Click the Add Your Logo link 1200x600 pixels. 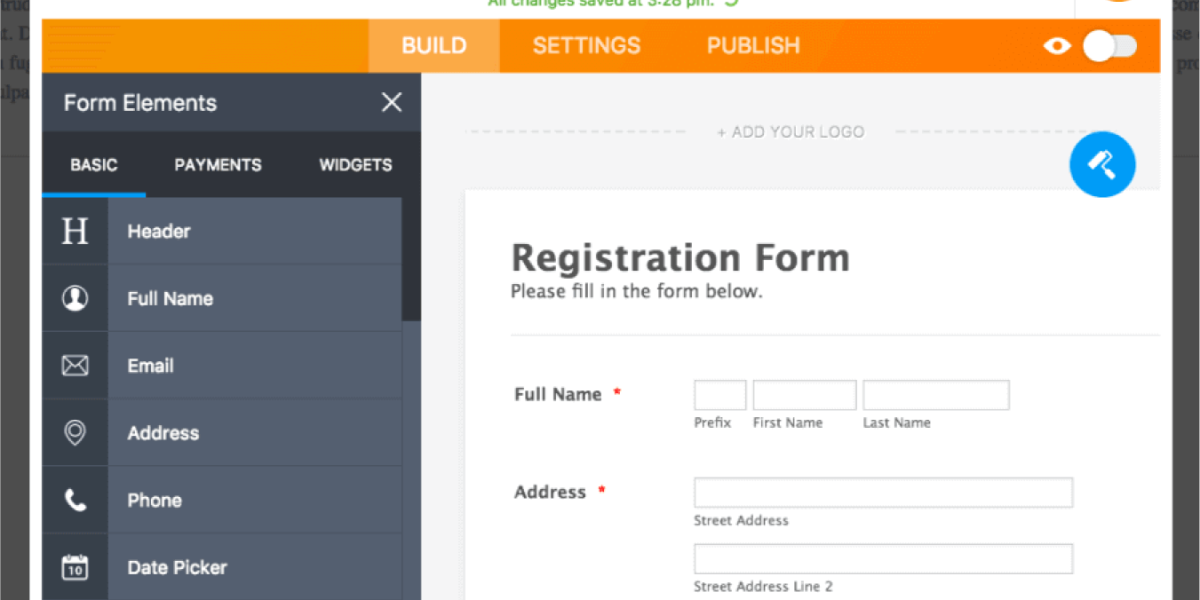790,132
